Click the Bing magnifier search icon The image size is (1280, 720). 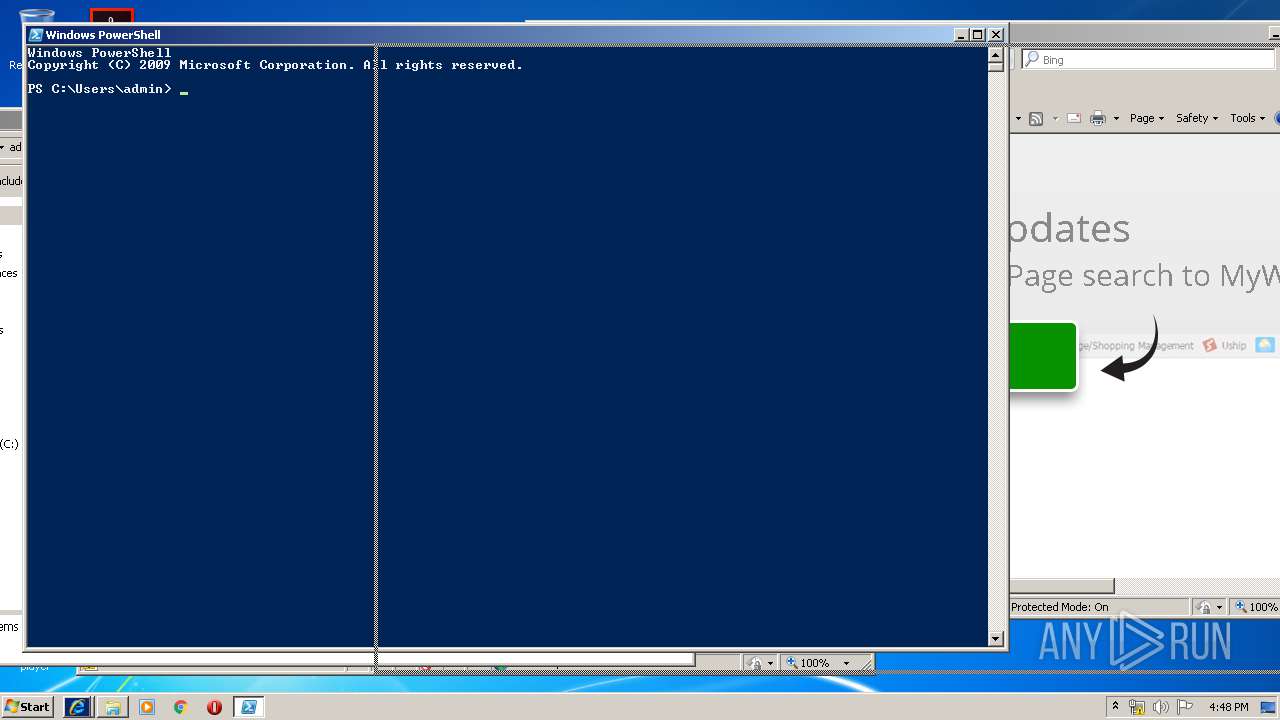(1032, 60)
